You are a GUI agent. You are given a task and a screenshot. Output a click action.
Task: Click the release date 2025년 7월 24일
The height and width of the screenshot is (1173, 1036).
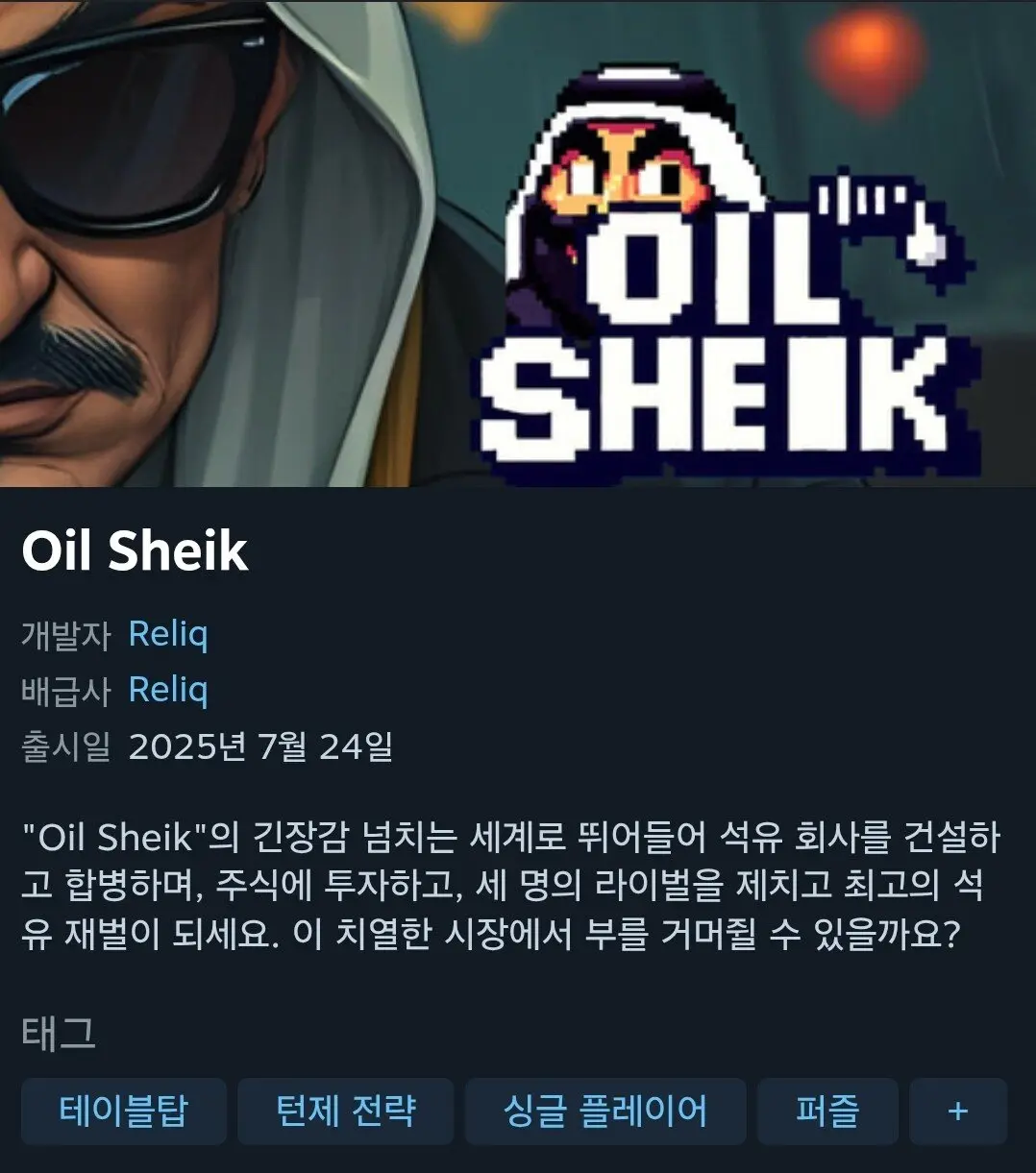pyautogui.click(x=260, y=746)
